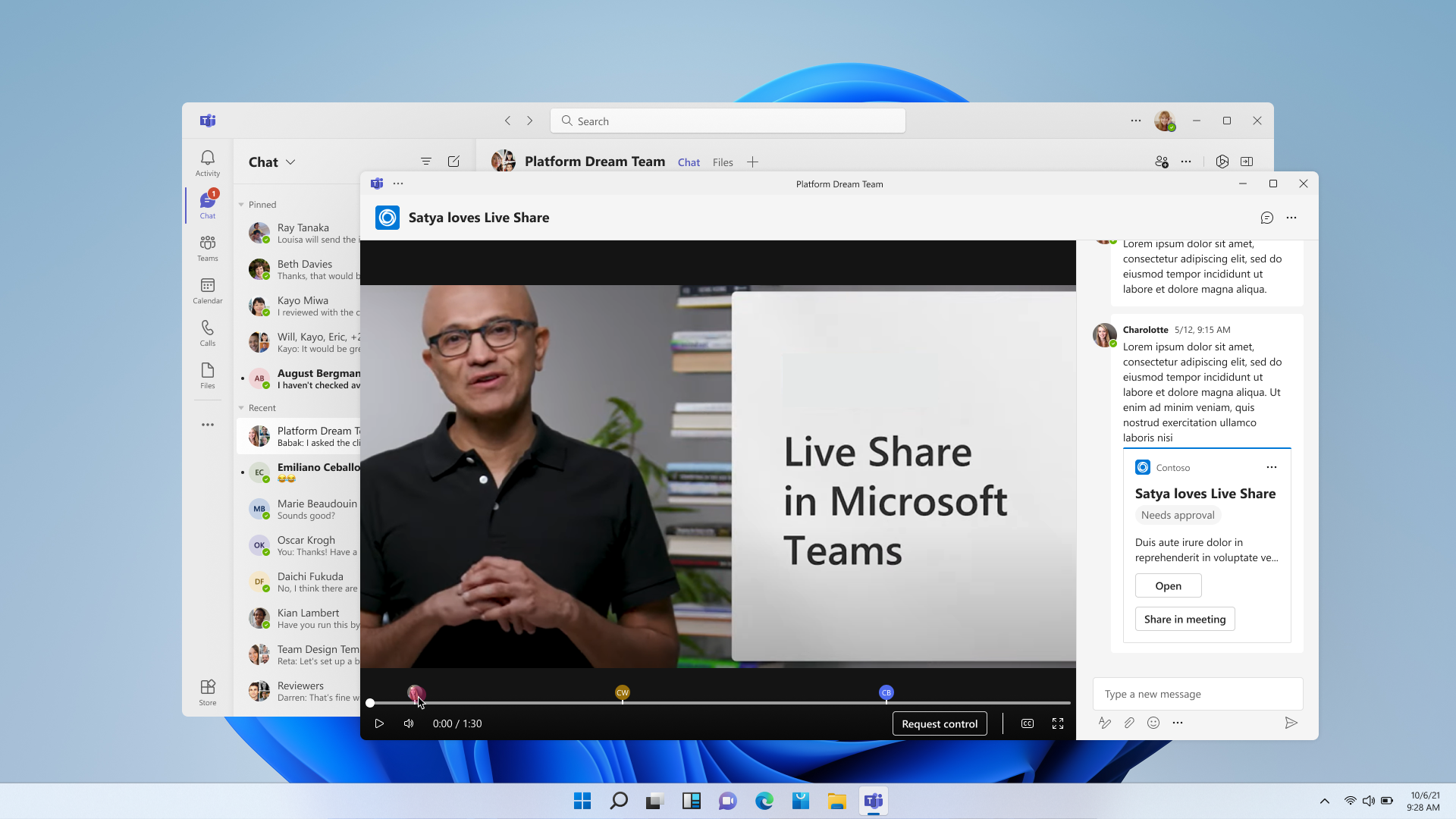
Task: Click the CB marker on timeline
Action: [886, 692]
